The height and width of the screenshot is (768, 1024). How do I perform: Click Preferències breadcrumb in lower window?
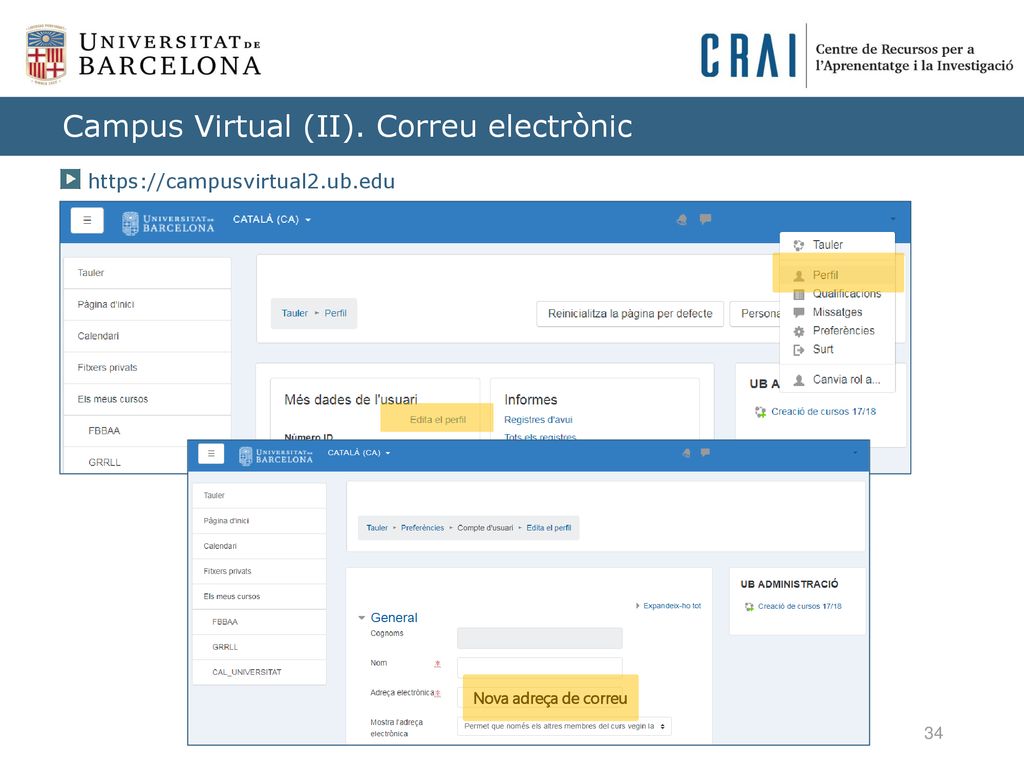click(423, 528)
